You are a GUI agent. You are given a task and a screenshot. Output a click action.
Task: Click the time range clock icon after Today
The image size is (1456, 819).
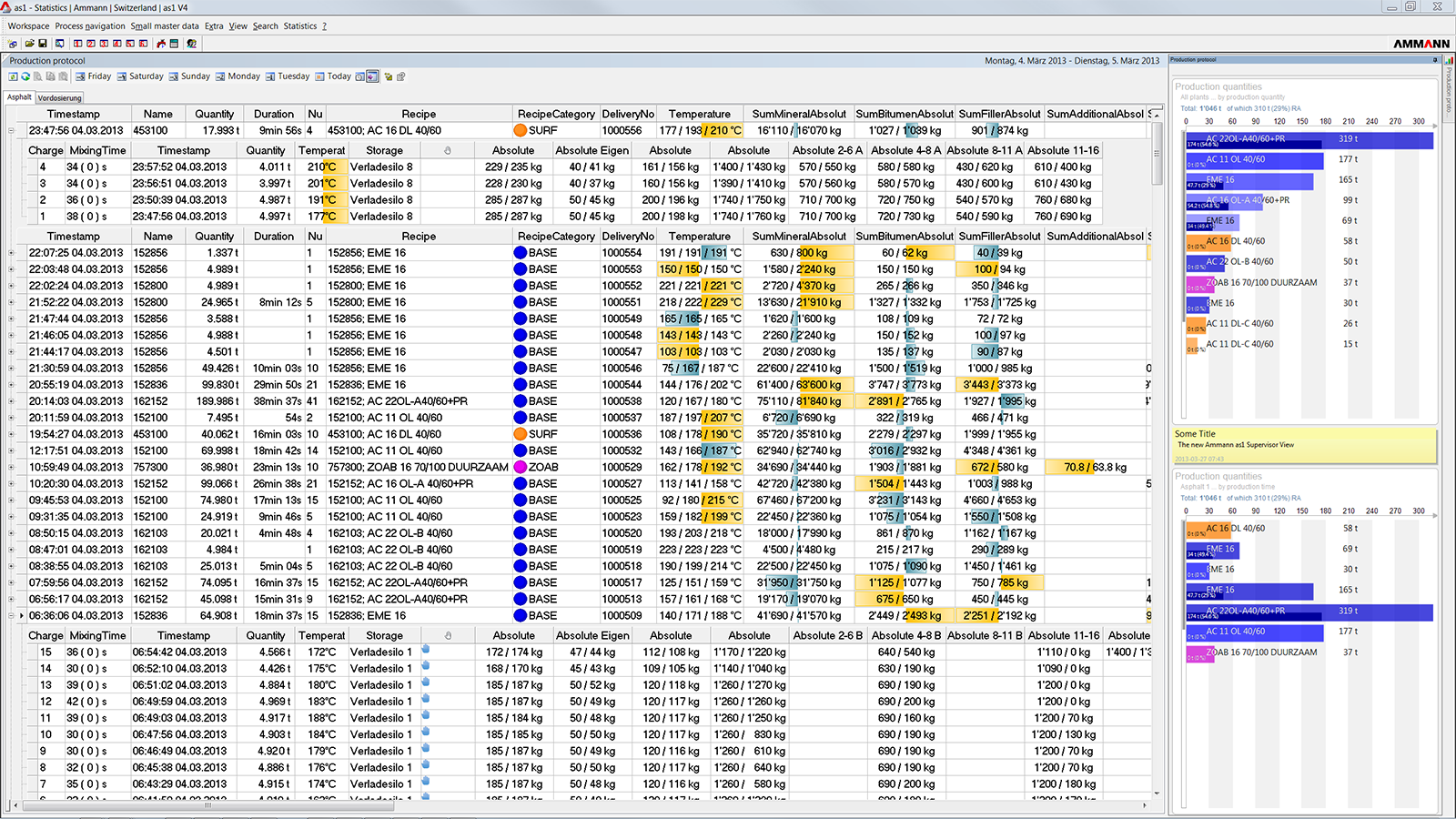(x=359, y=76)
